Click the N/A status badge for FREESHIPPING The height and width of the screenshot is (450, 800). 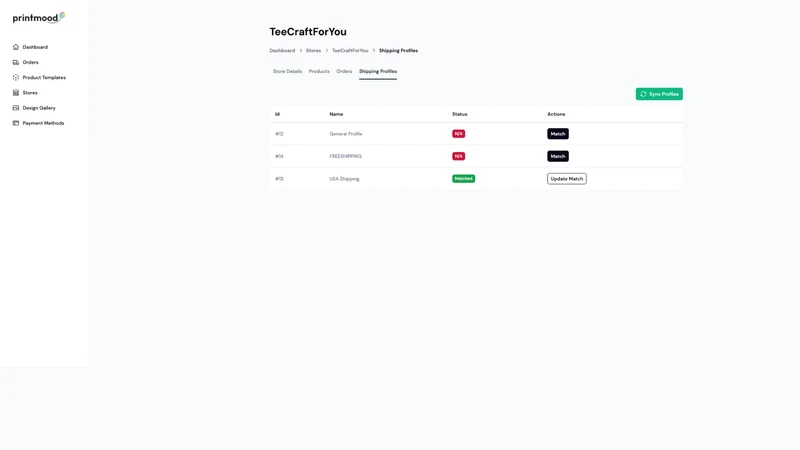pos(458,156)
